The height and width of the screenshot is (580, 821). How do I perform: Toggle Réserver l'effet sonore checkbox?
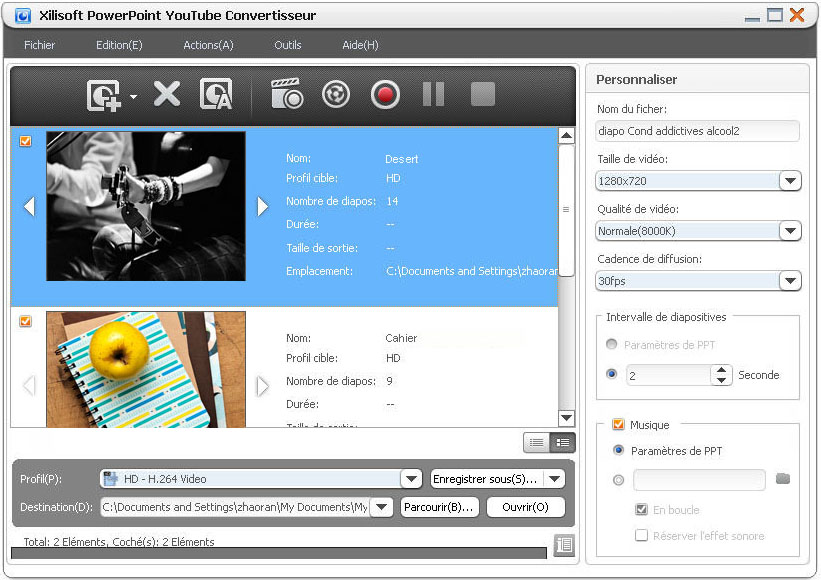pos(641,535)
